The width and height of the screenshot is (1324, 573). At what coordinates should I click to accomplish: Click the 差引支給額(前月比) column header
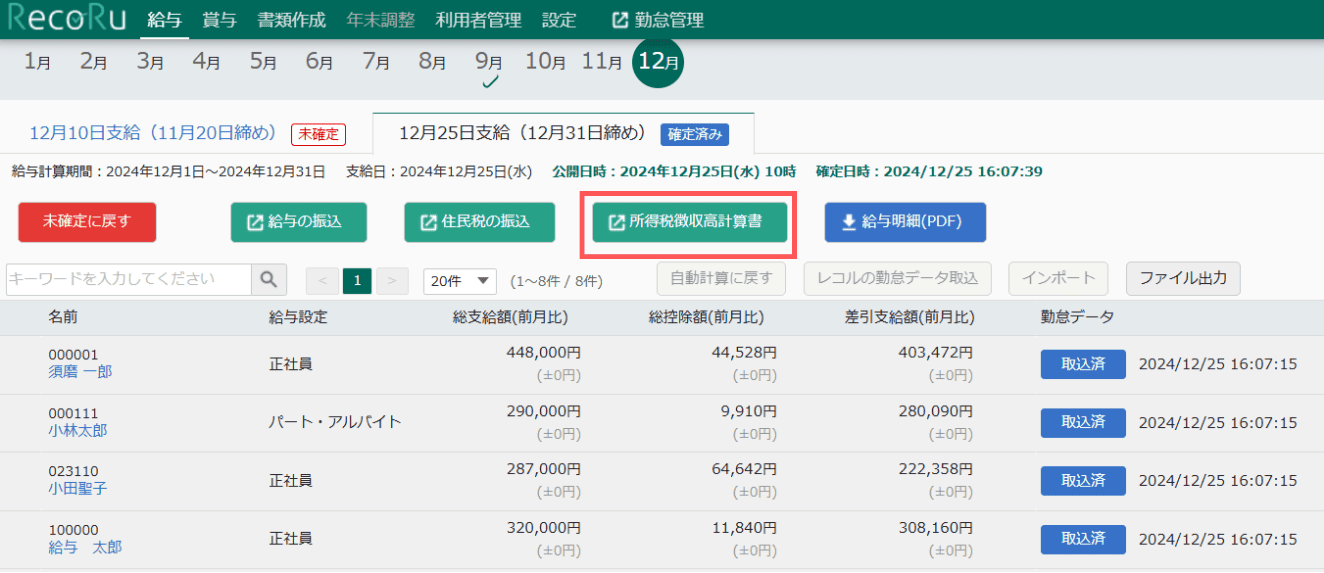(909, 317)
